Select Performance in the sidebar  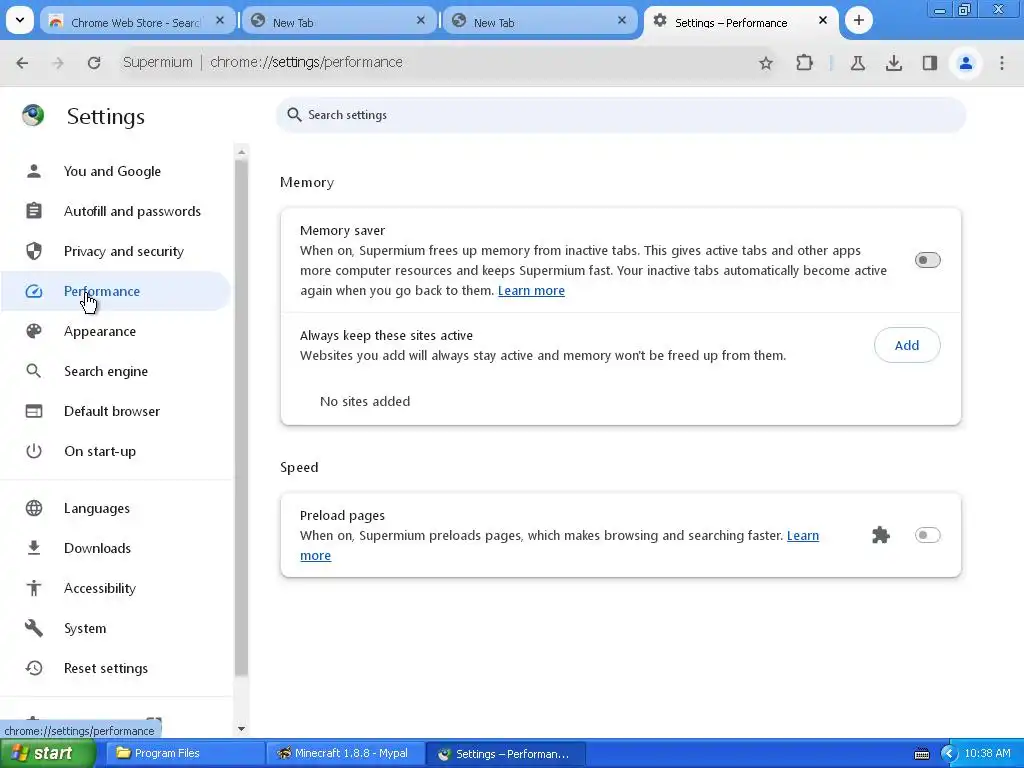pos(116,291)
